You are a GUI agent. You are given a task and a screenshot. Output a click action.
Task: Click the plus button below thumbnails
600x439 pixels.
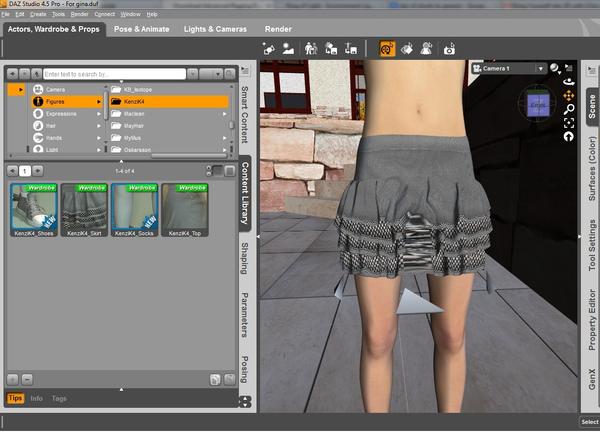tap(11, 379)
